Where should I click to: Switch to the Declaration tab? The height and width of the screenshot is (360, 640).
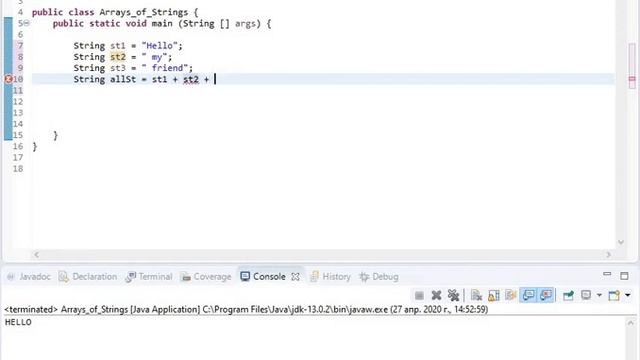click(x=88, y=277)
